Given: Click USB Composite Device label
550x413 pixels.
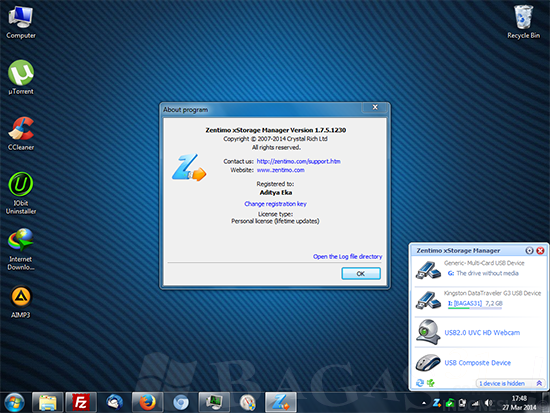Looking at the screenshot, I should (478, 363).
